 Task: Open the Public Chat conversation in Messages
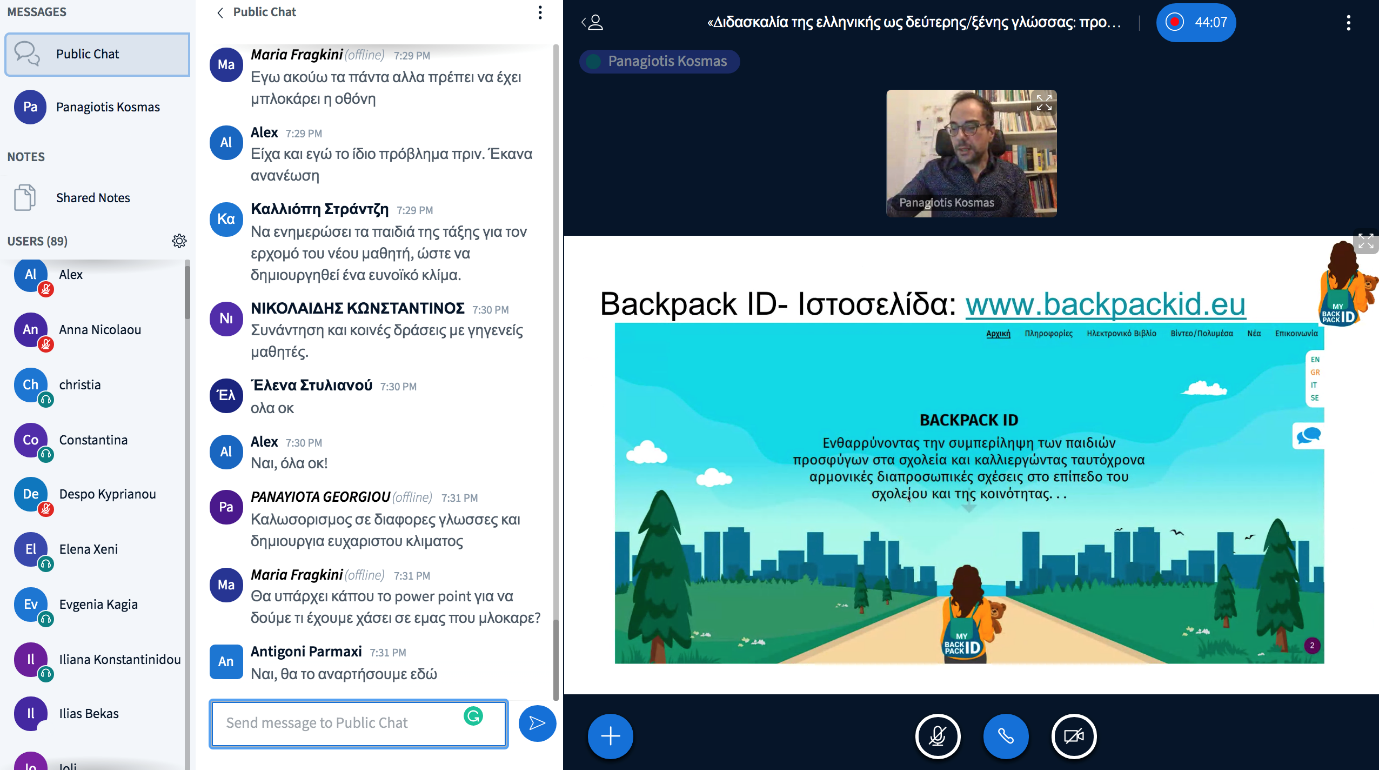[x=97, y=54]
